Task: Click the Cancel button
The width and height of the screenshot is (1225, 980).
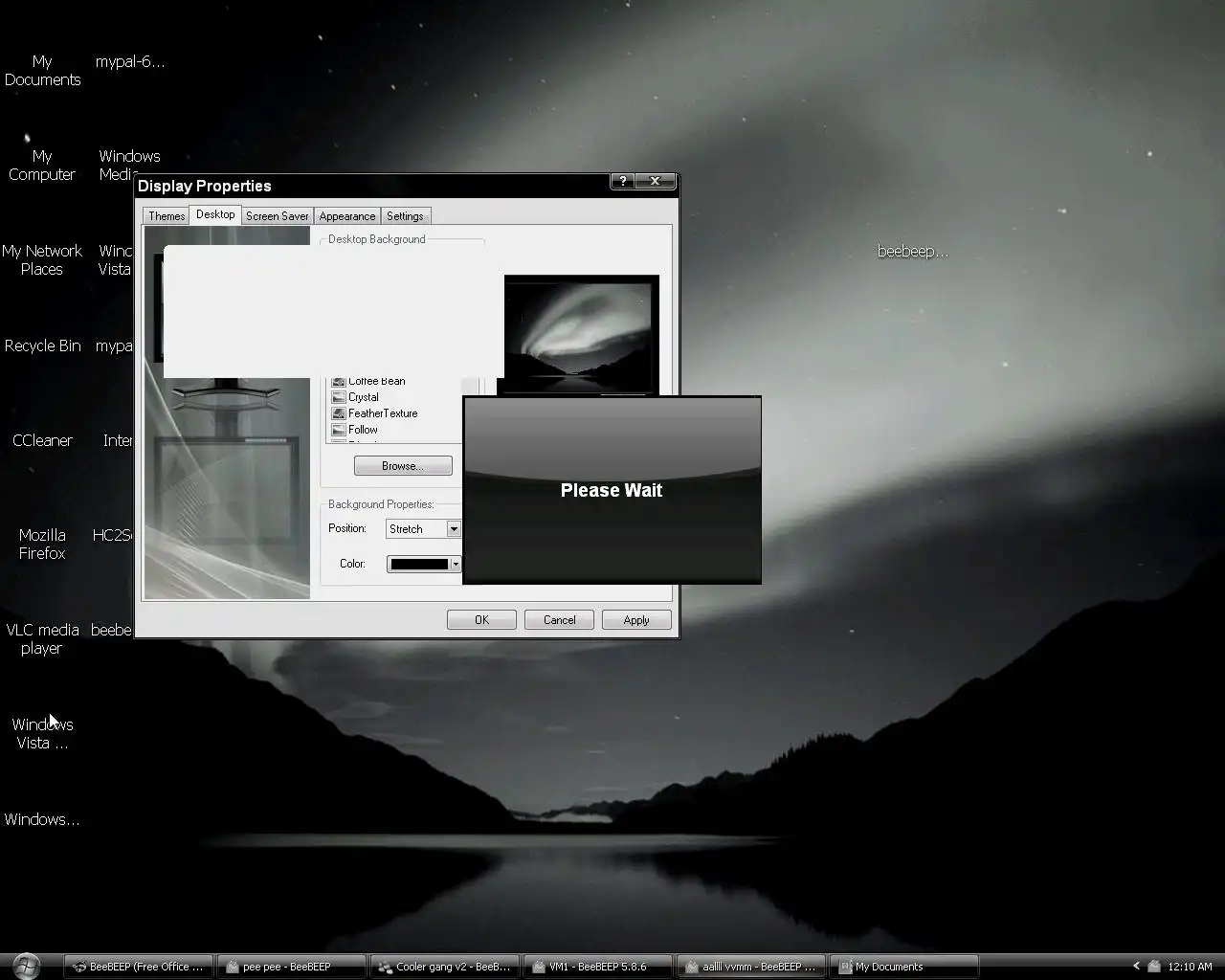Action: click(560, 620)
